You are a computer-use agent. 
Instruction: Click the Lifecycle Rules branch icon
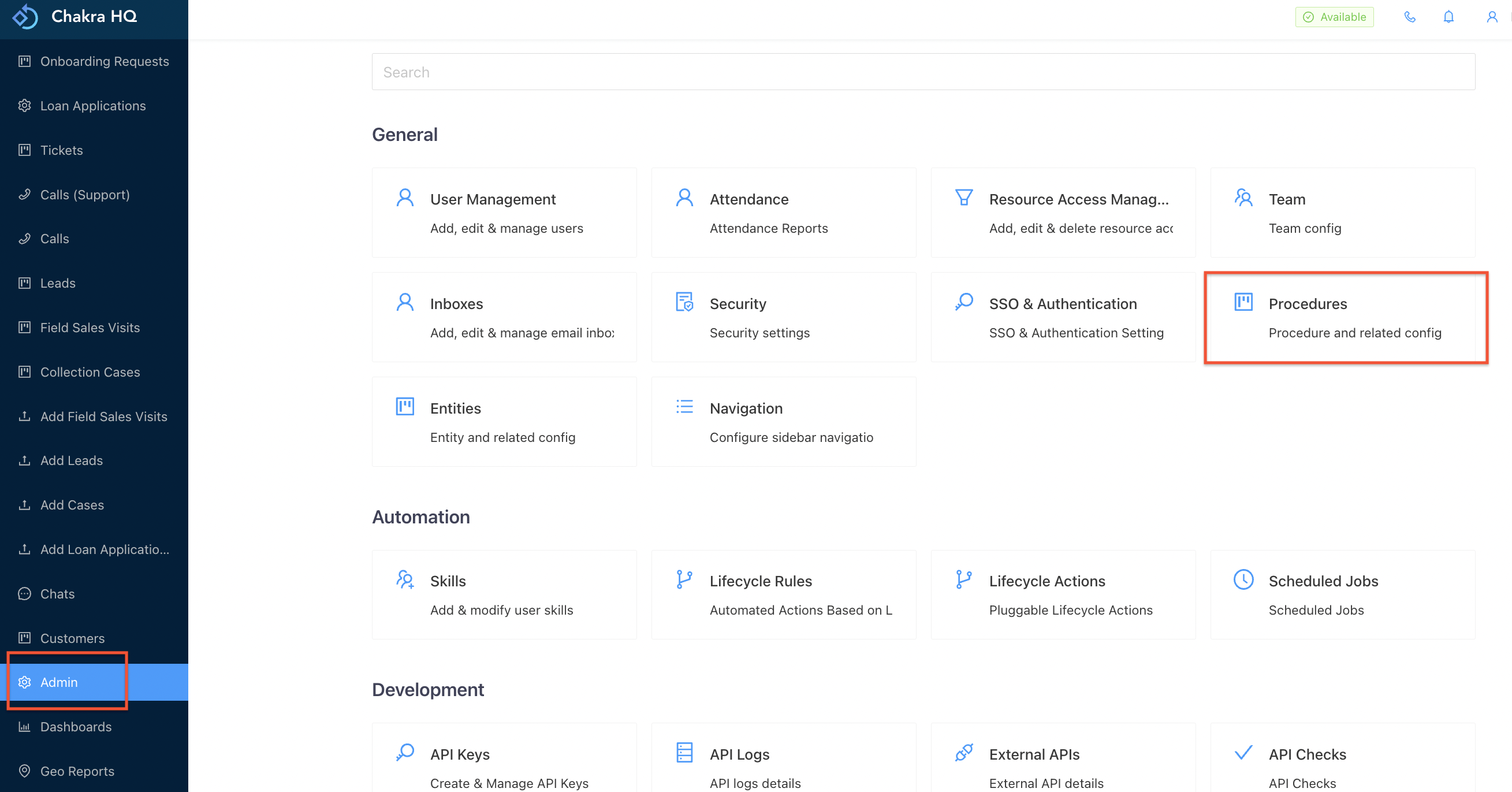684,580
